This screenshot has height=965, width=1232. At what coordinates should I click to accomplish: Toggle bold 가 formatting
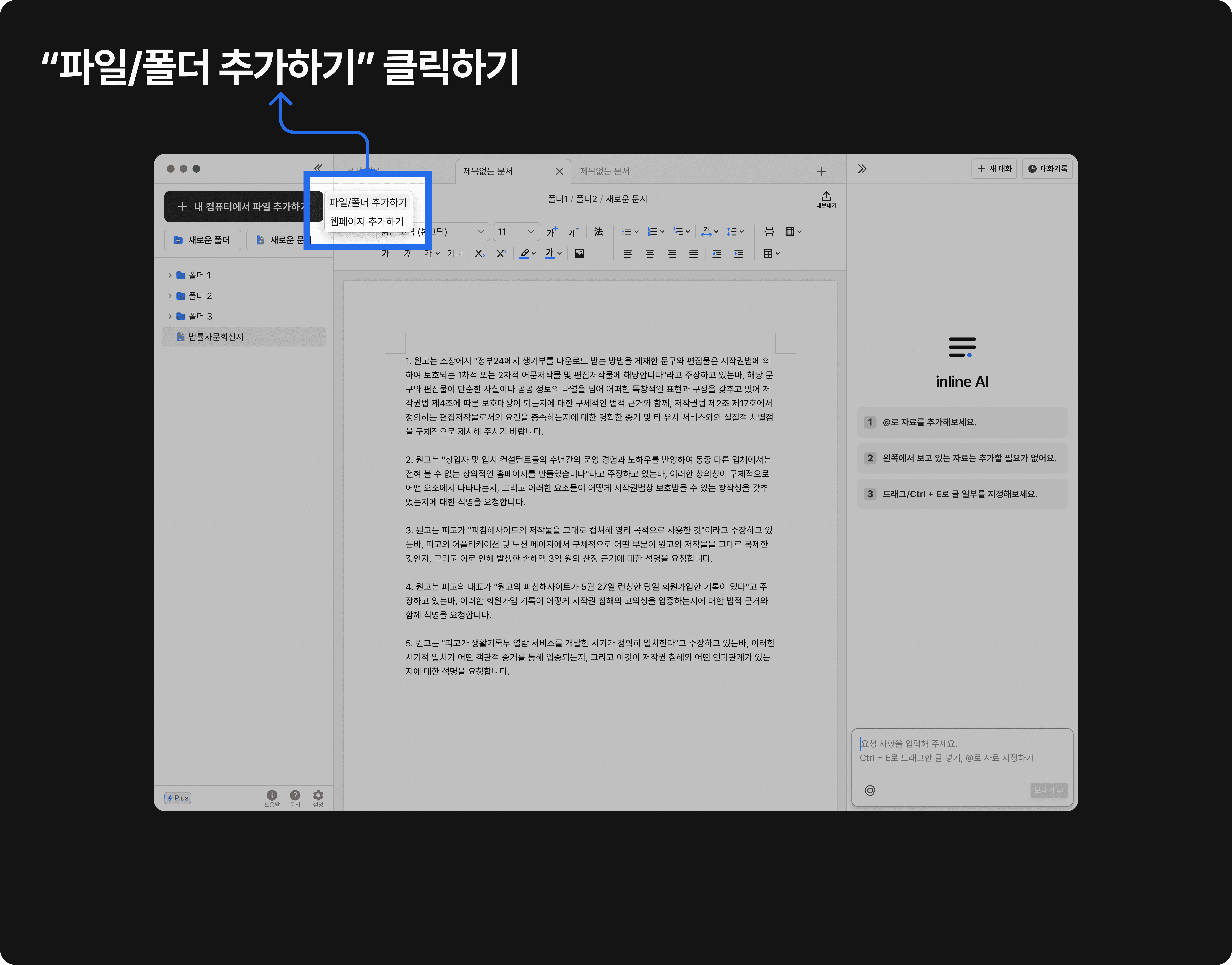386,254
